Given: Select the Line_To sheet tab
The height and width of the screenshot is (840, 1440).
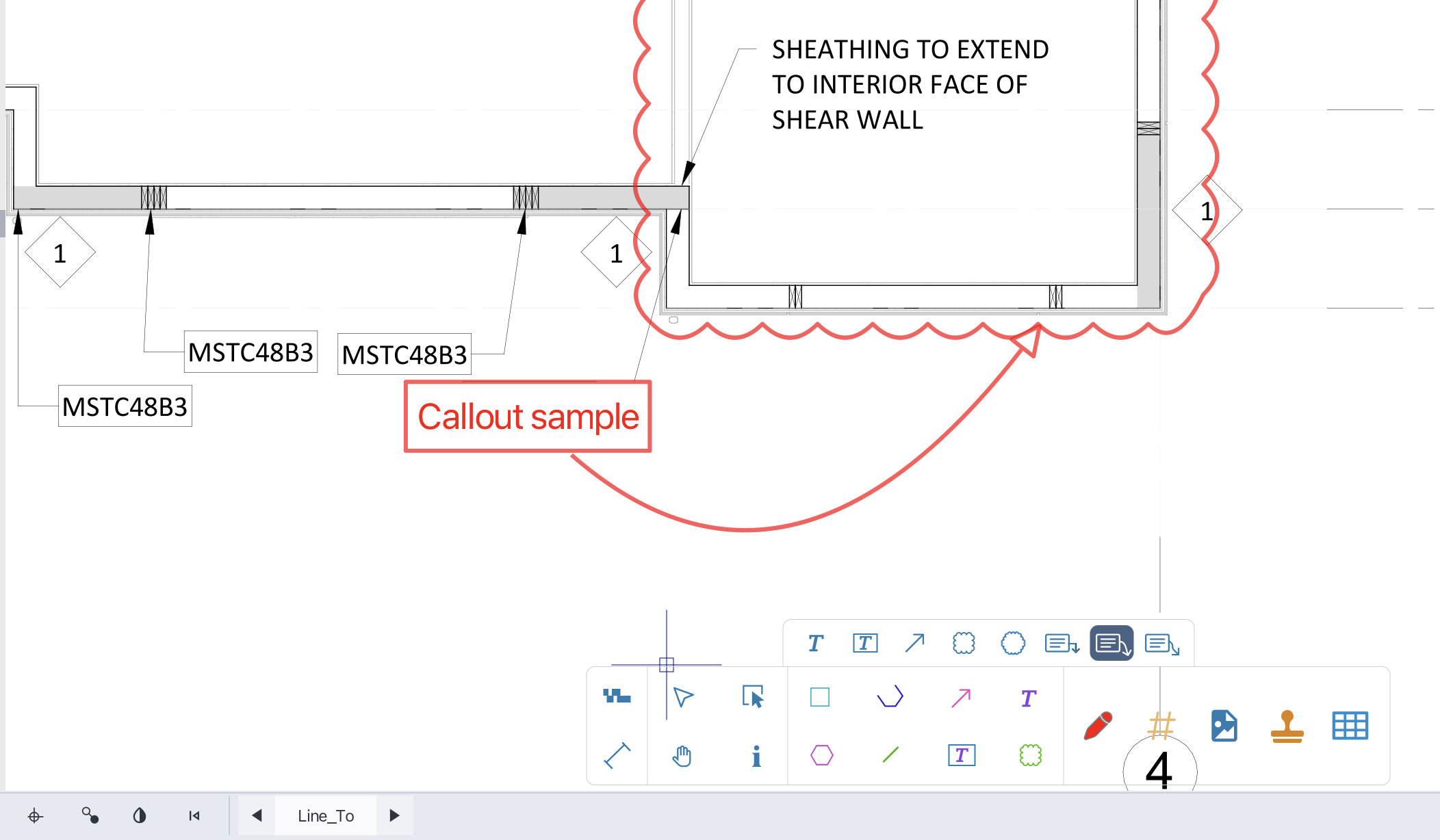Looking at the screenshot, I should [x=325, y=815].
